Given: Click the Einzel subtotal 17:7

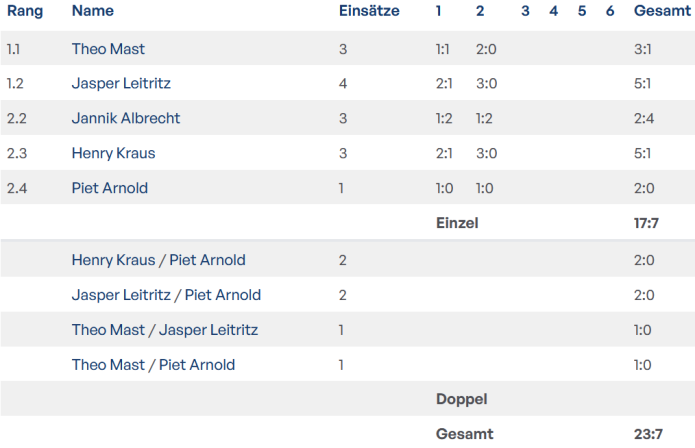Looking at the screenshot, I should coord(646,223).
